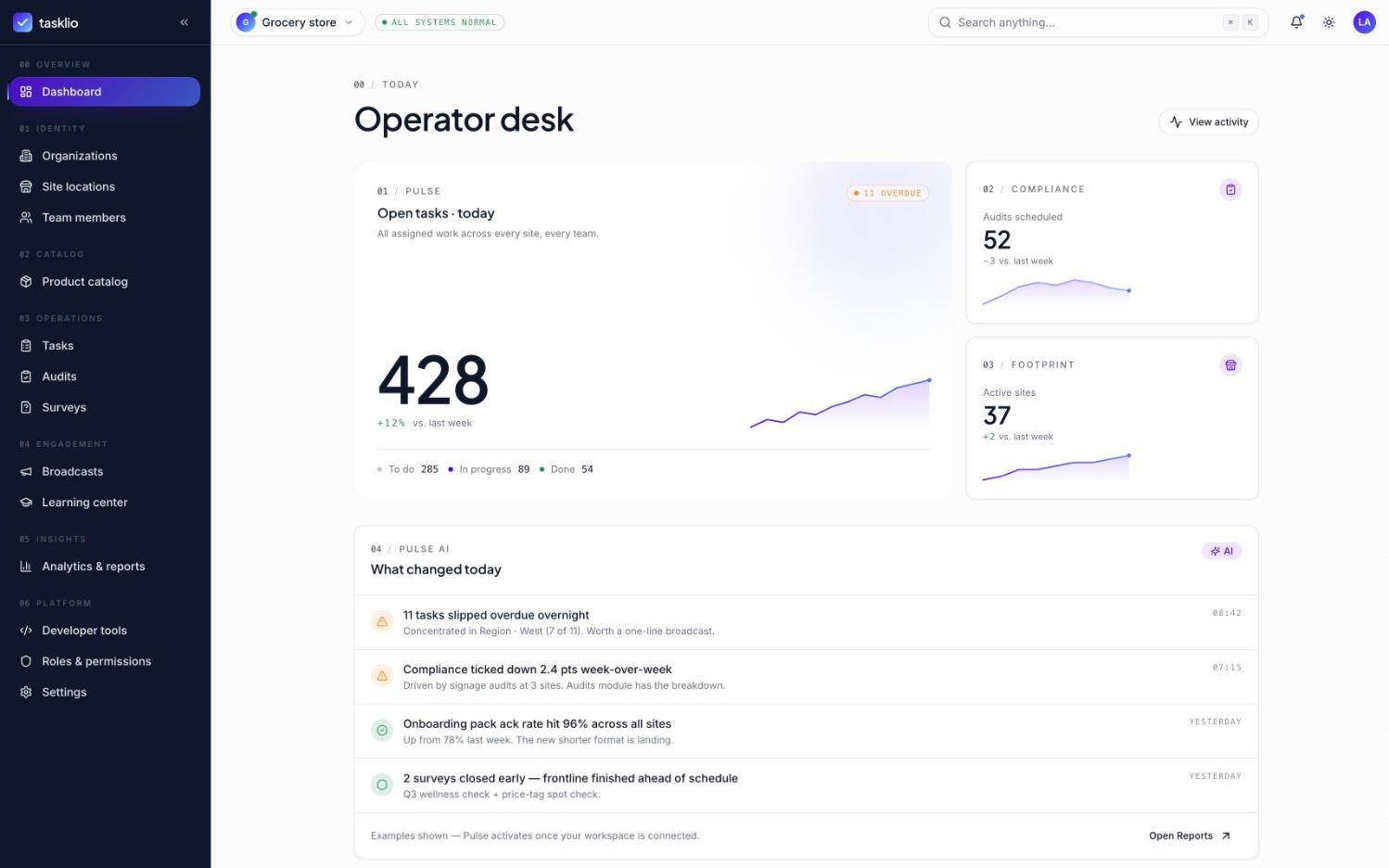The width and height of the screenshot is (1389, 868).
Task: Click the 428 open tasks figure
Action: (433, 380)
